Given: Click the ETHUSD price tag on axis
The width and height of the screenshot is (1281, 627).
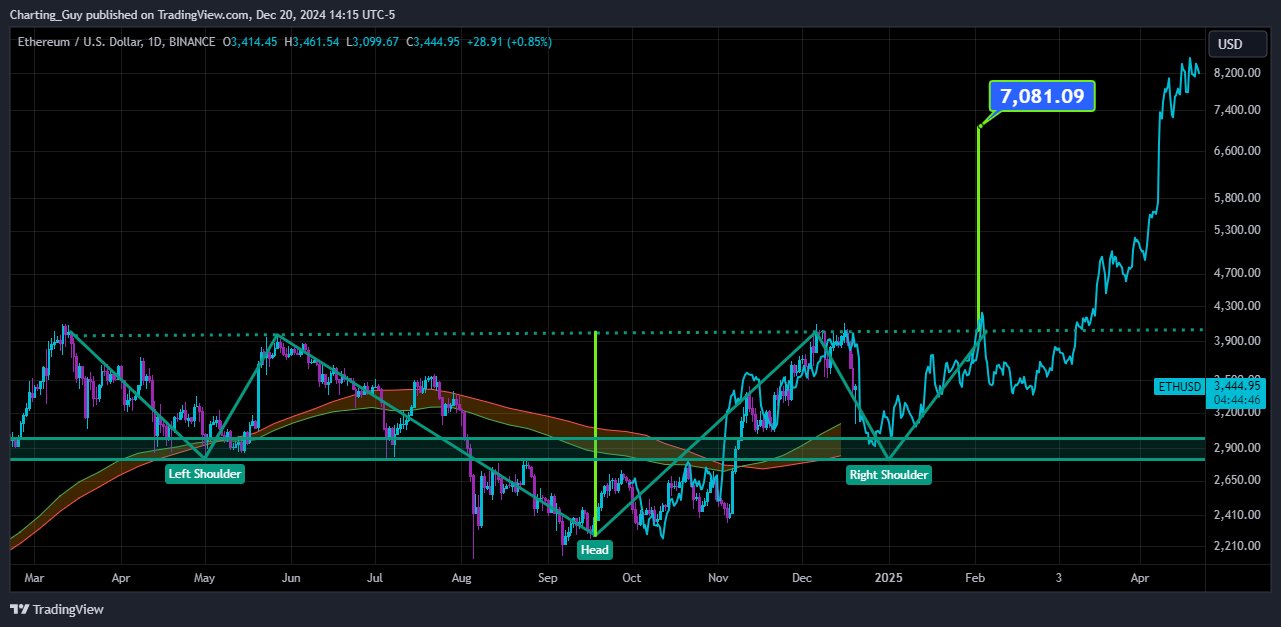Looking at the screenshot, I should coord(1180,385).
